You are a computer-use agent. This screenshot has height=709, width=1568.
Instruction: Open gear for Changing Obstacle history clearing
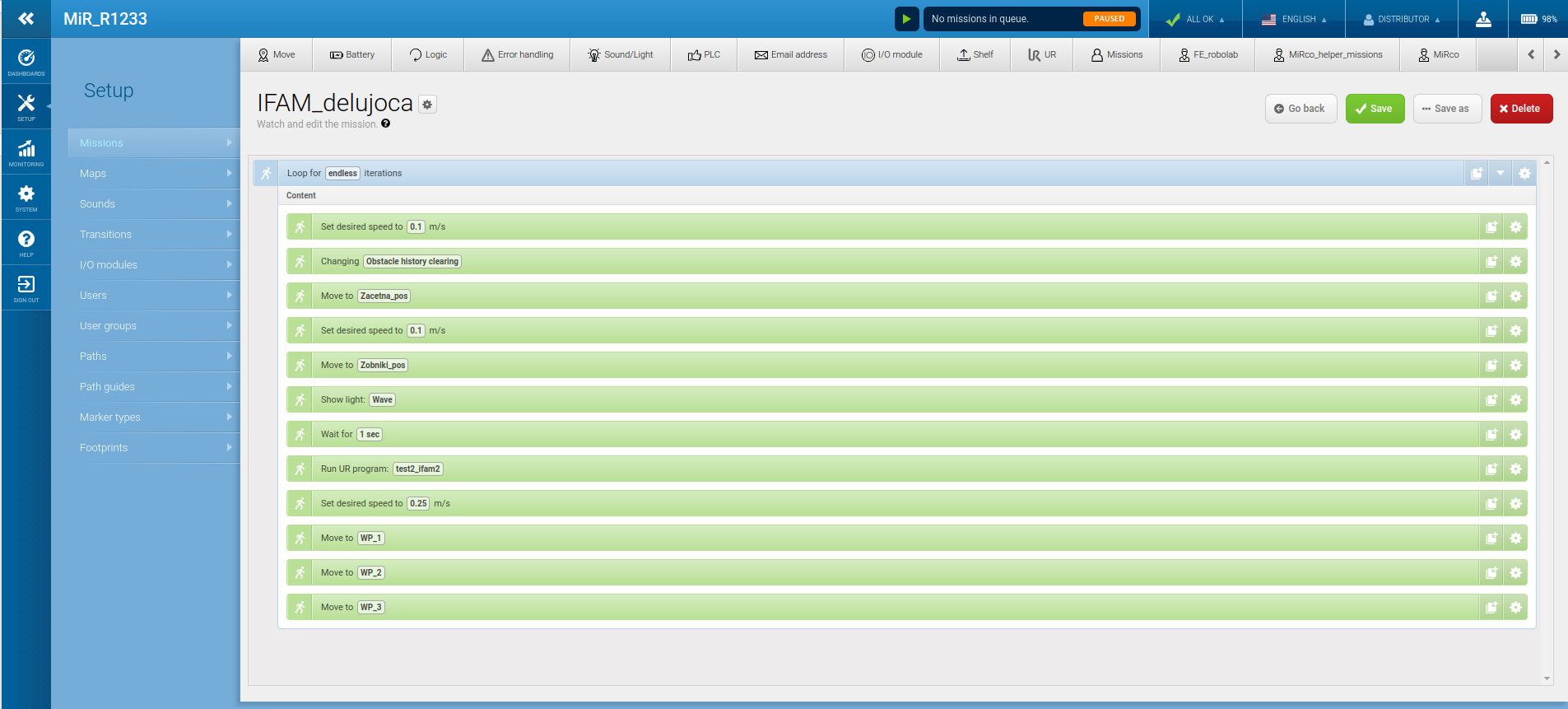(x=1515, y=261)
